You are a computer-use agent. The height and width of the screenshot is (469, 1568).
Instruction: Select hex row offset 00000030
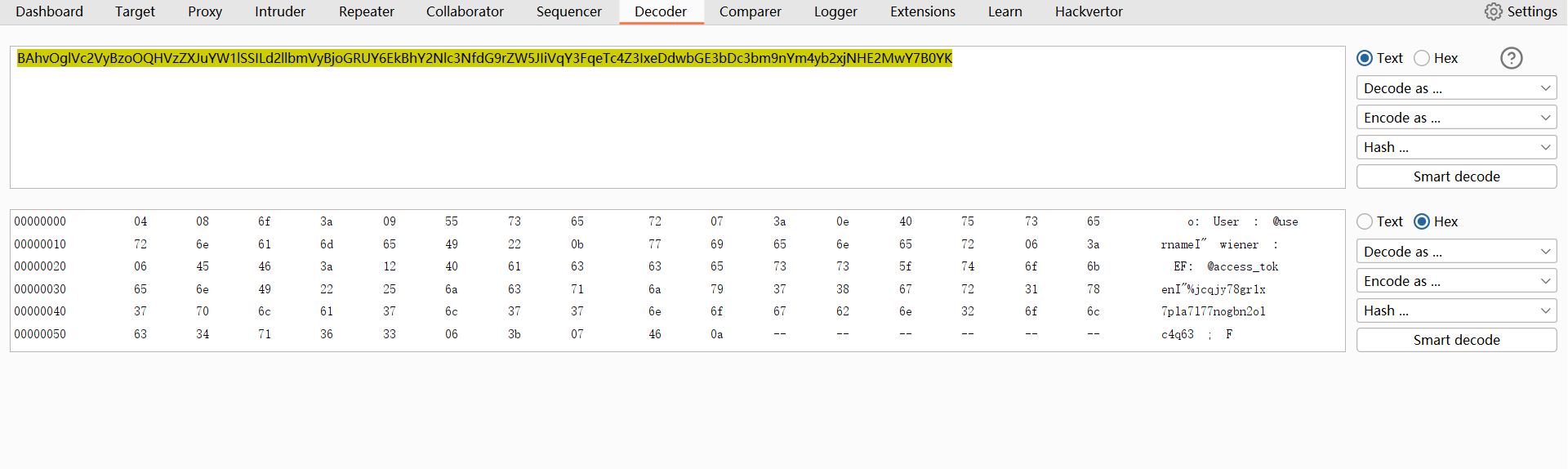40,289
